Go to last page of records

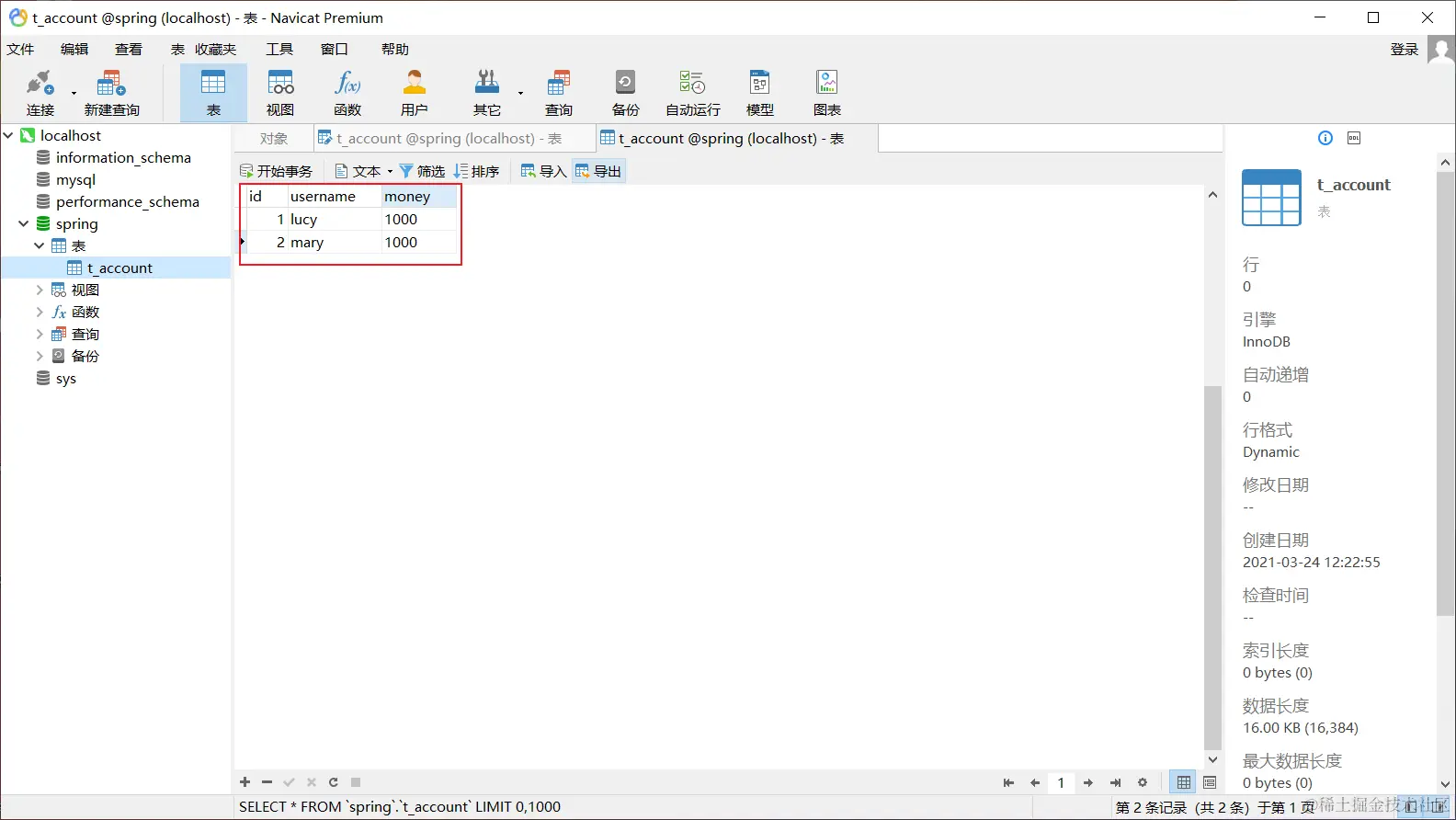(x=1115, y=783)
